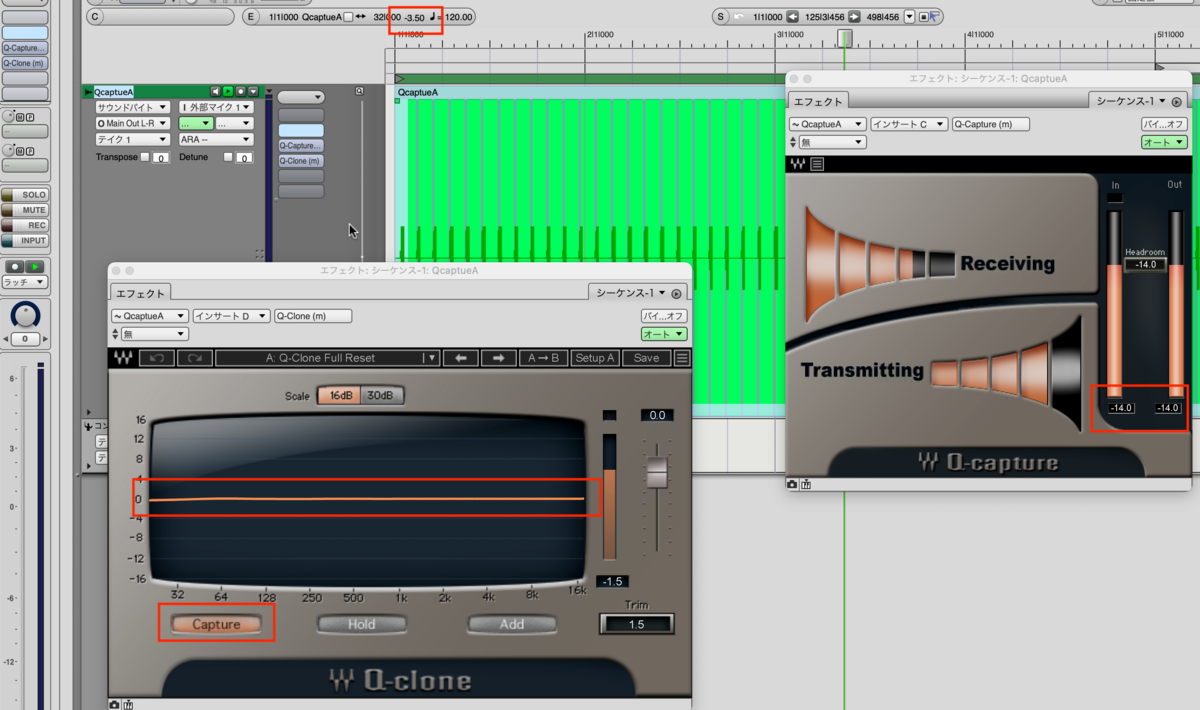
Task: Open the サウンドバイト dropdown on track
Action: [132, 107]
